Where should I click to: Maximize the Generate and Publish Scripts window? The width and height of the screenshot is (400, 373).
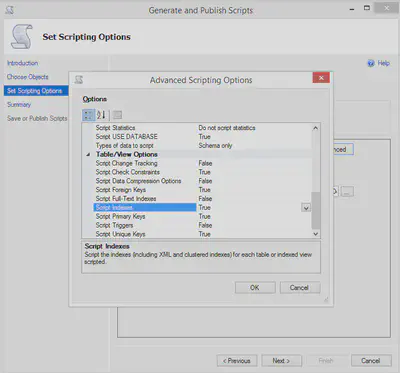(367, 8)
